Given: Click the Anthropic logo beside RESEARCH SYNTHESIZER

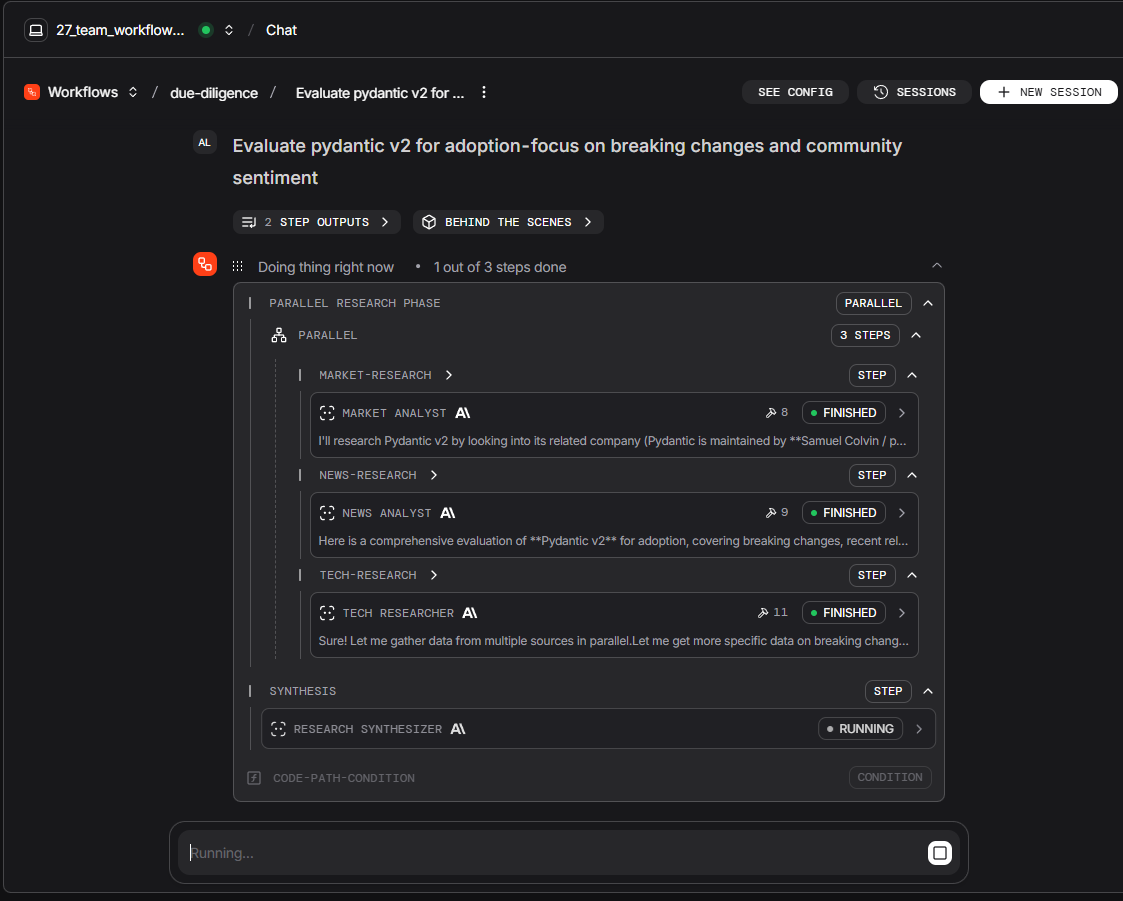Looking at the screenshot, I should (x=458, y=729).
